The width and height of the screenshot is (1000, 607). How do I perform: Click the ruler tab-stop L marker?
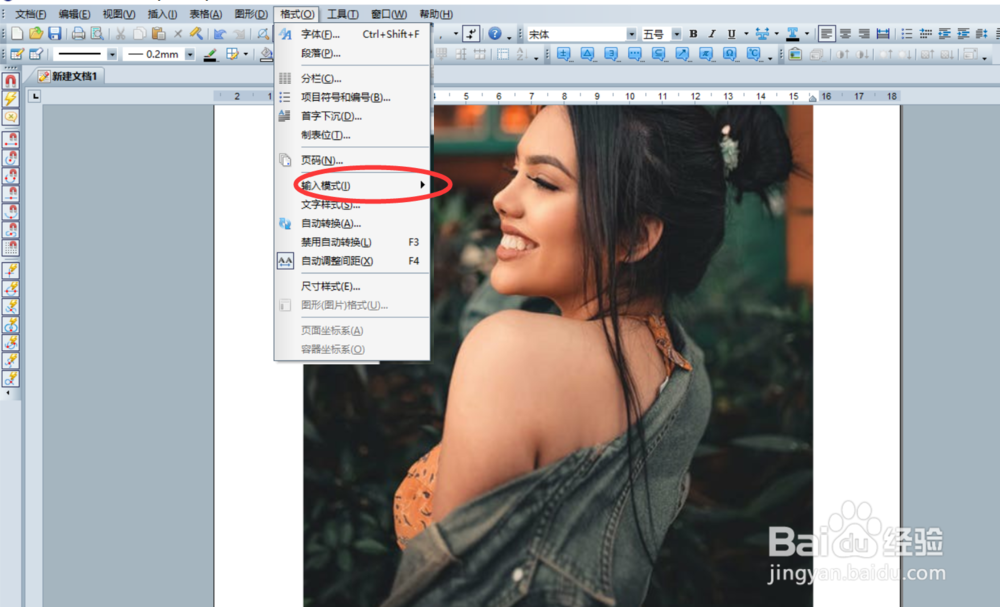coord(35,96)
